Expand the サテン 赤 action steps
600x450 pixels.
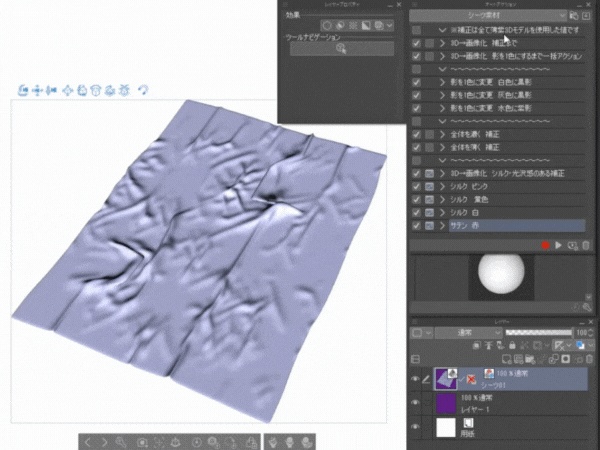click(442, 225)
